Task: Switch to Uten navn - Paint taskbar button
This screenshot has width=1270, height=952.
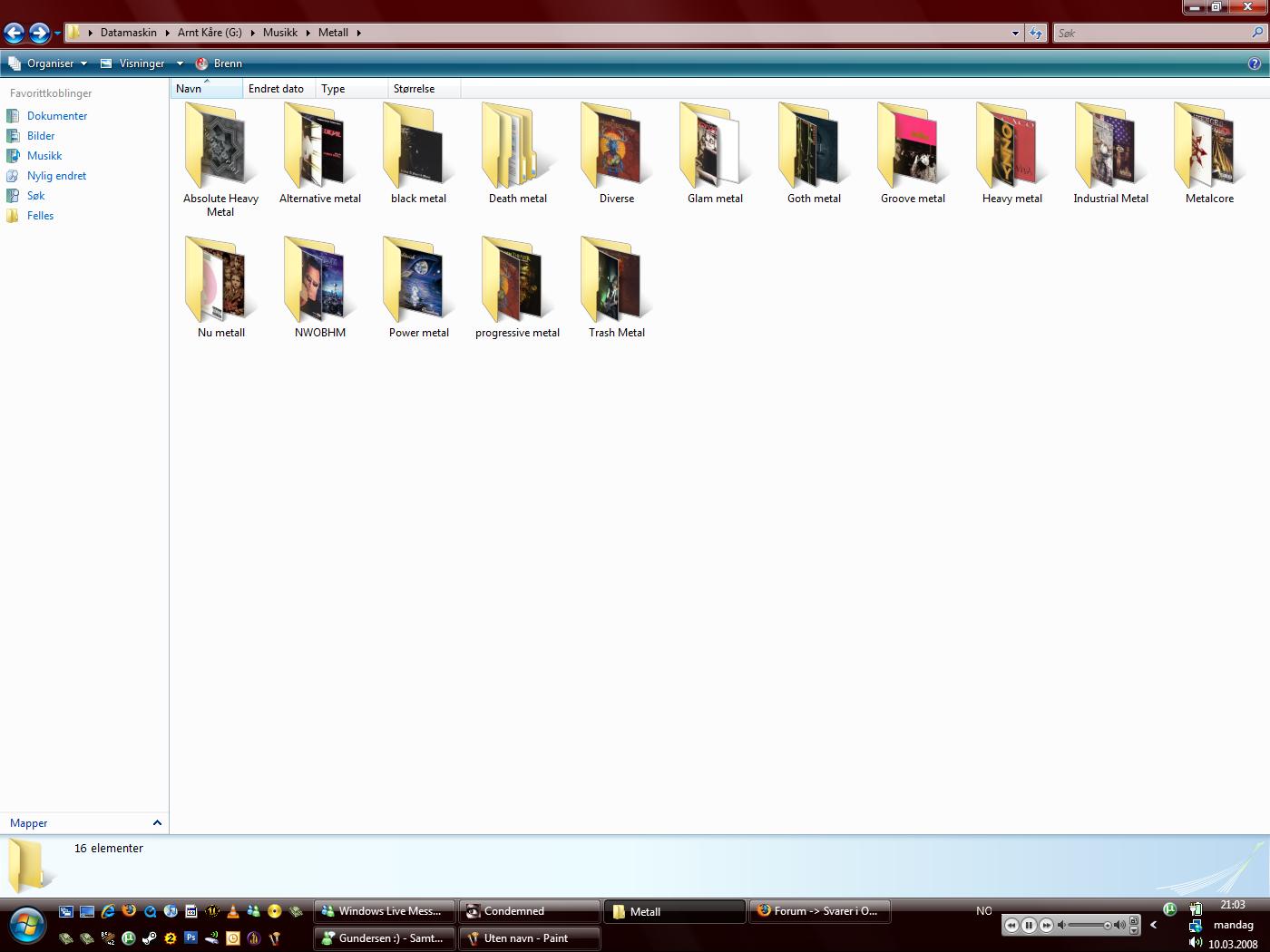Action: [530, 938]
